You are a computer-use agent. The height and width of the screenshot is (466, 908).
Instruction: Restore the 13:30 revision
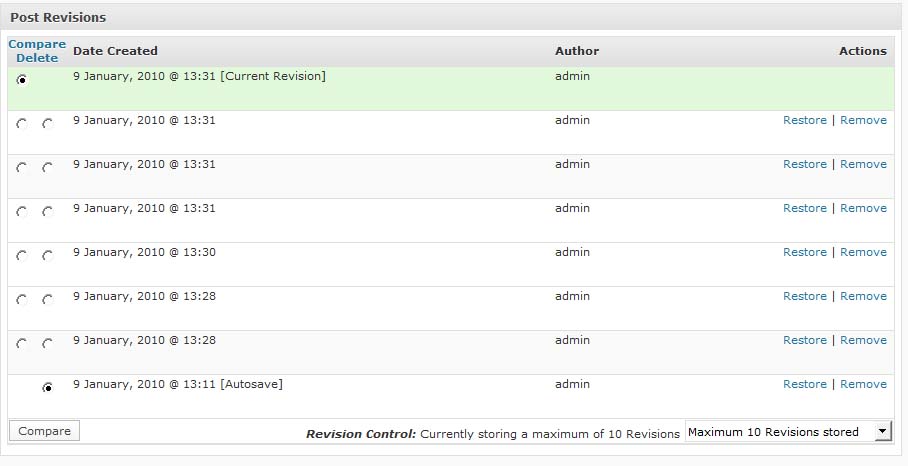[x=804, y=252]
